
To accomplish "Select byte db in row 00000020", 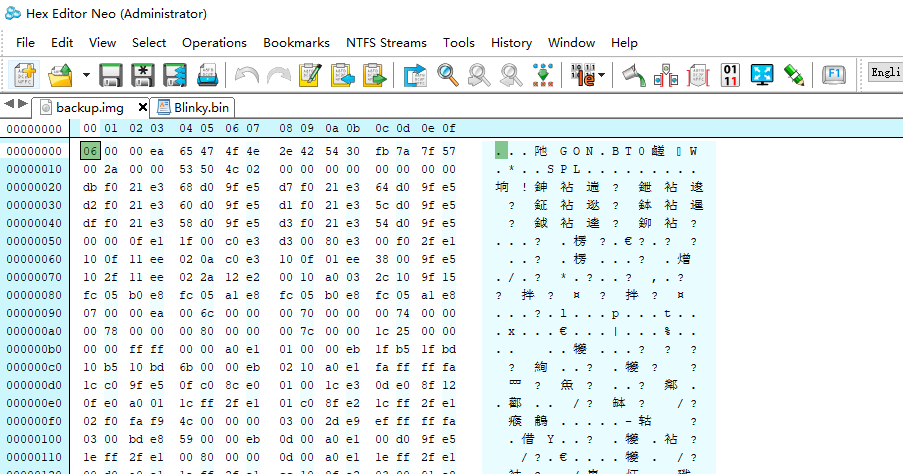I will coord(90,187).
